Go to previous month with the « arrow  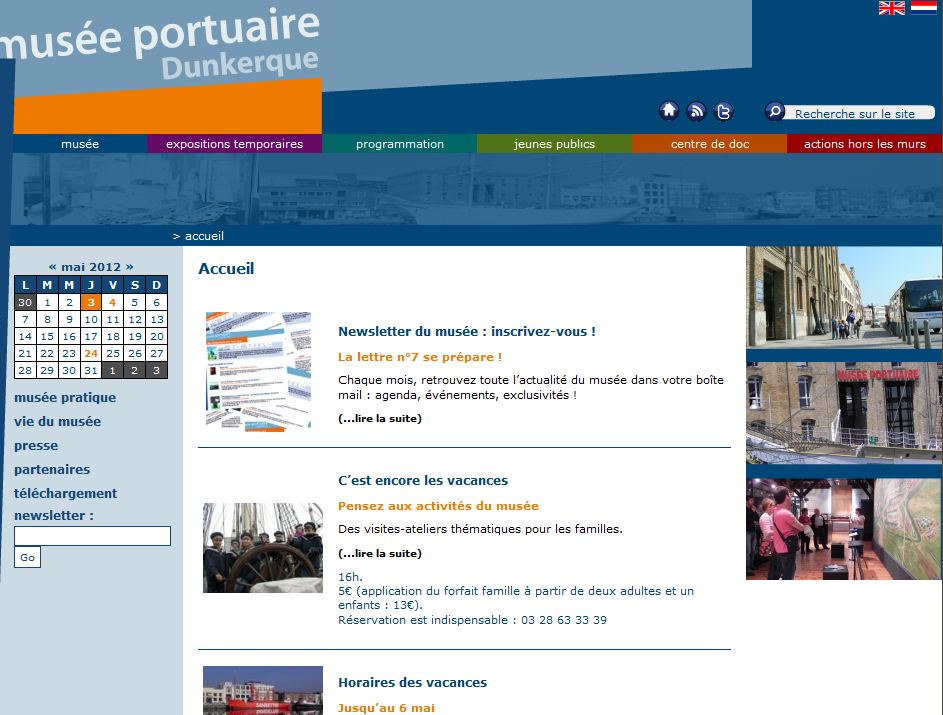[x=55, y=266]
